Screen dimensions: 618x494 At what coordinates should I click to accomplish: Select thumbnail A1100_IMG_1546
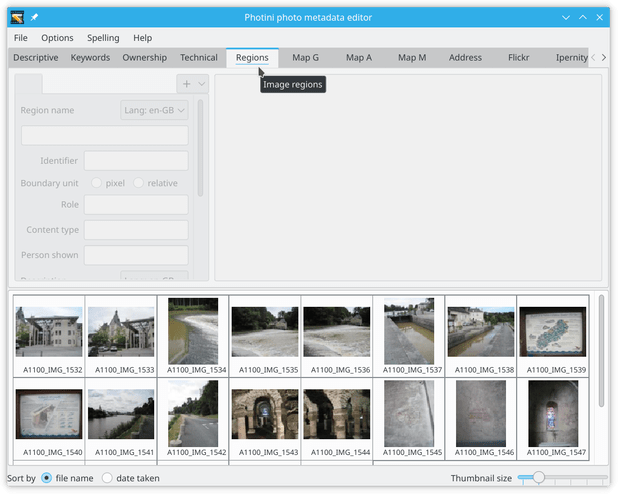coord(481,418)
